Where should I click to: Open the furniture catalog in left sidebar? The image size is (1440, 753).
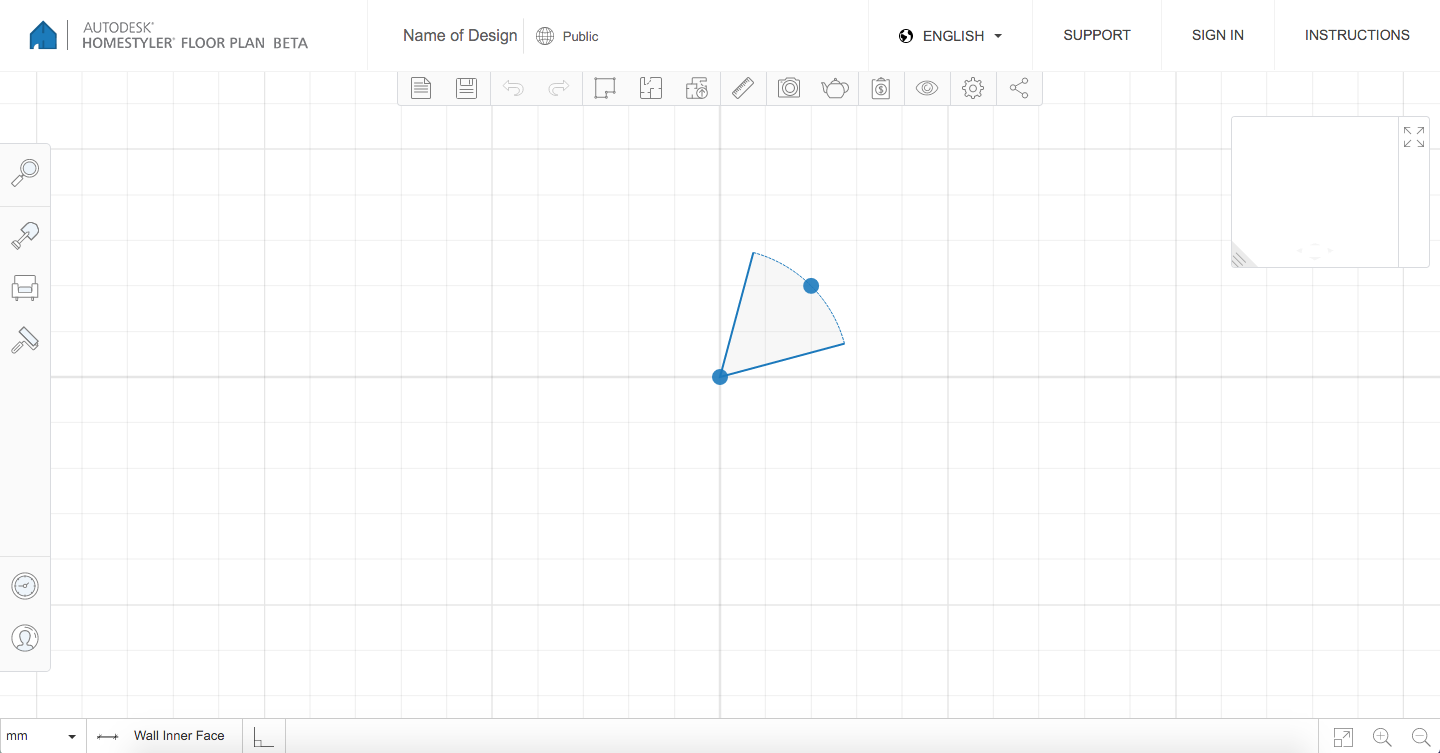(x=25, y=288)
